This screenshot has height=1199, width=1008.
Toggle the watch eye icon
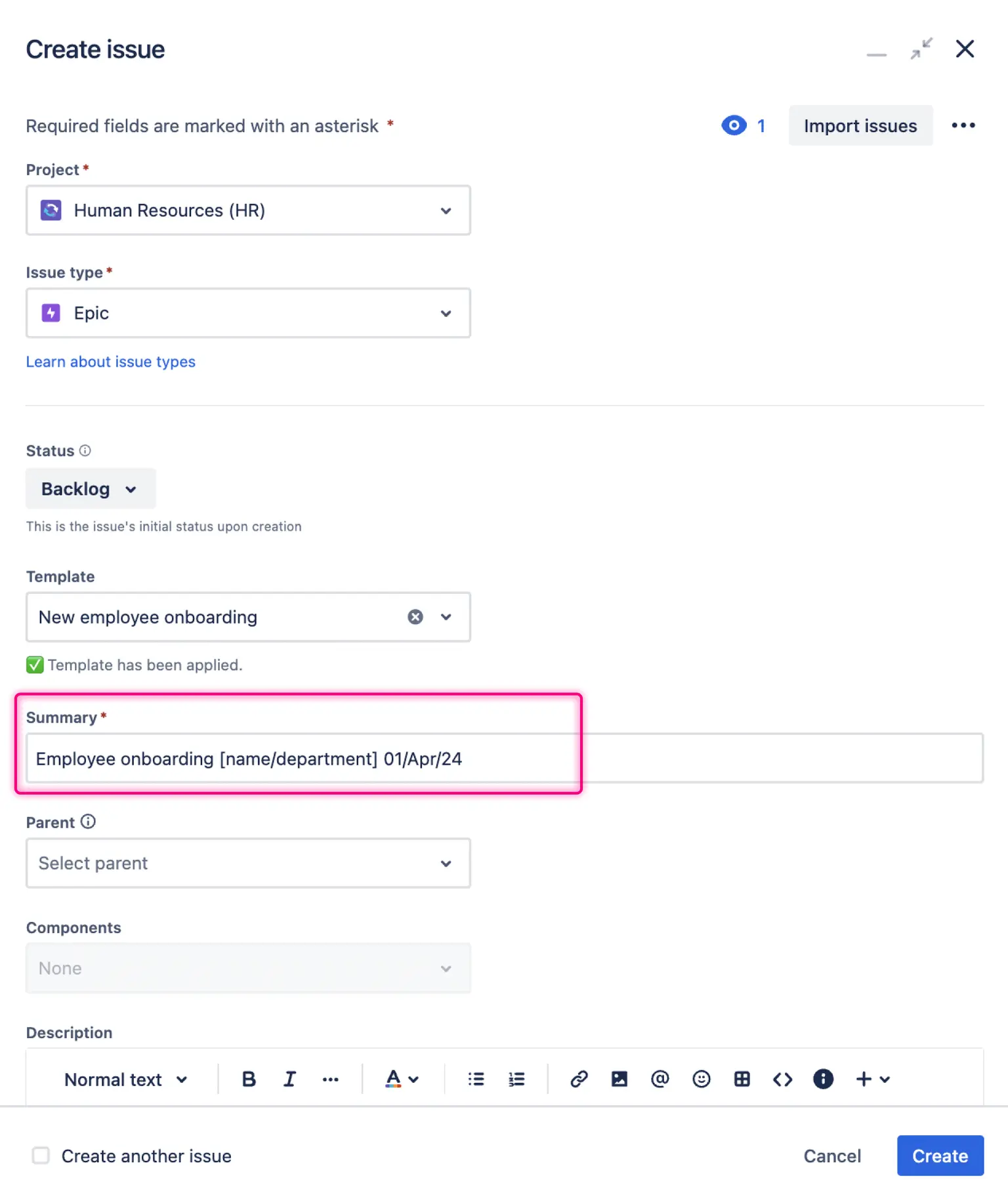coord(734,125)
